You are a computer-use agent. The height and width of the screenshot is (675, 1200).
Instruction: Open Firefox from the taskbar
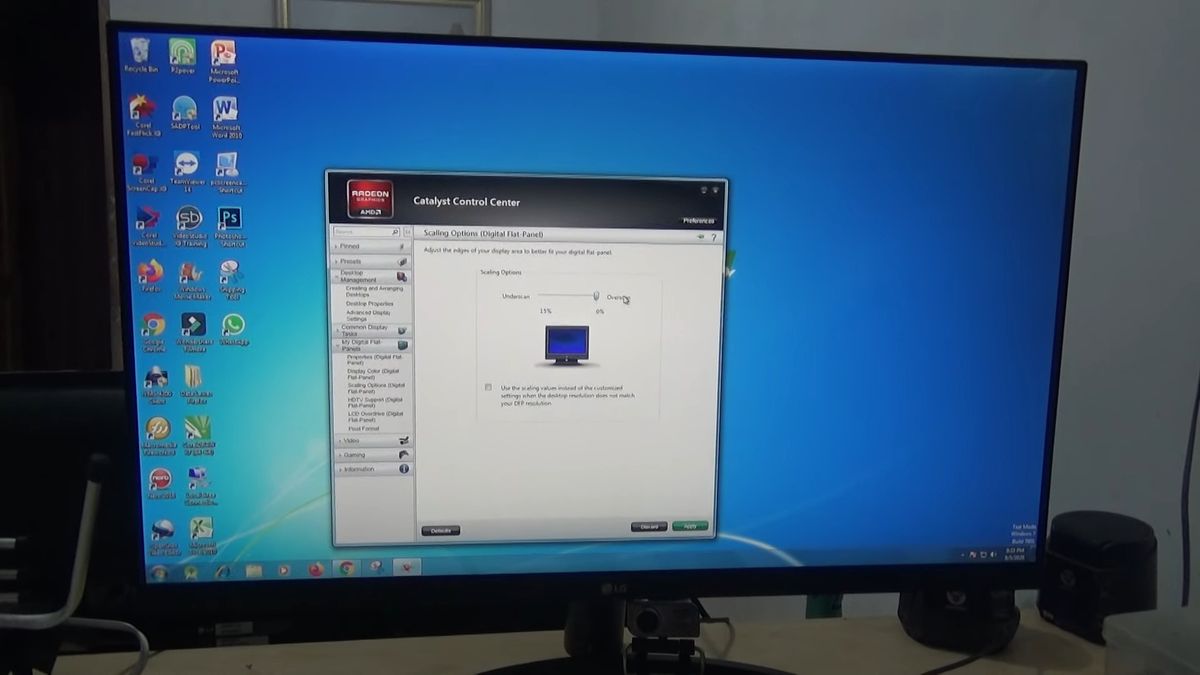316,569
